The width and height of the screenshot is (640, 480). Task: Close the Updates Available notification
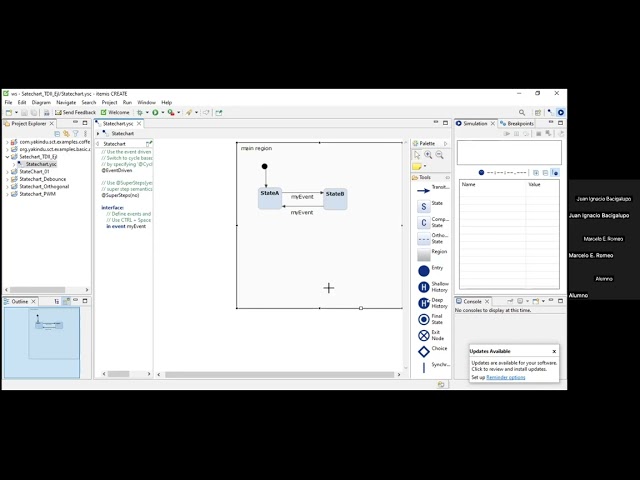tap(554, 351)
